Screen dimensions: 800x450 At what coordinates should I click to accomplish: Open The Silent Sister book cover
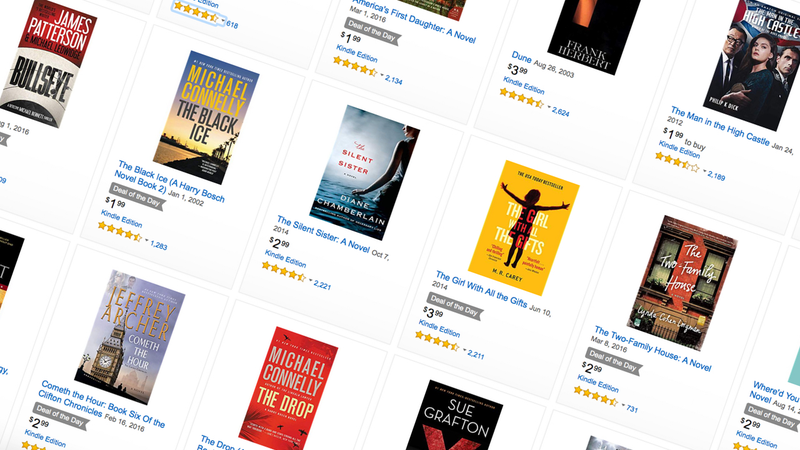tap(364, 172)
